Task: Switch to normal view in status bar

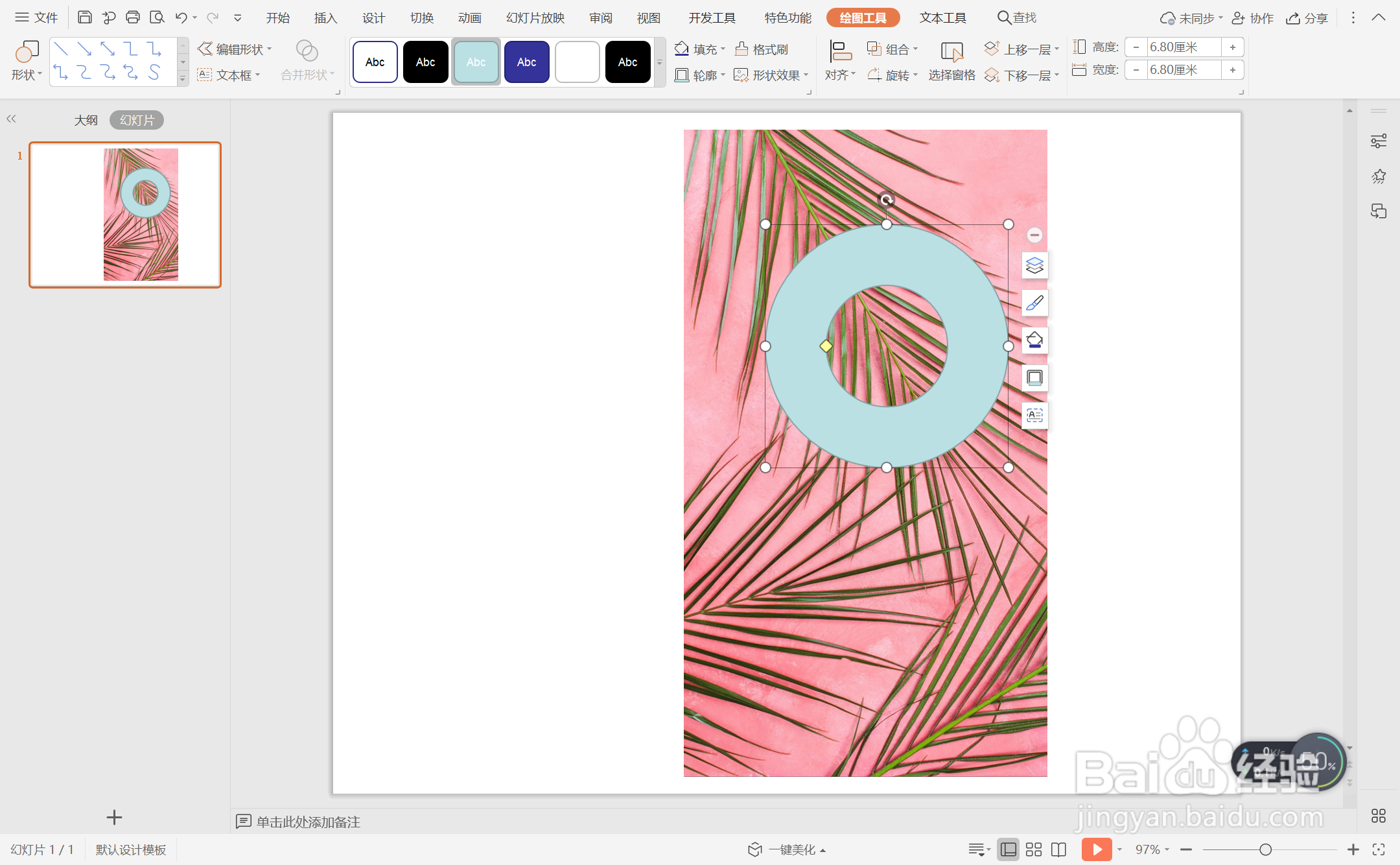Action: click(1009, 849)
